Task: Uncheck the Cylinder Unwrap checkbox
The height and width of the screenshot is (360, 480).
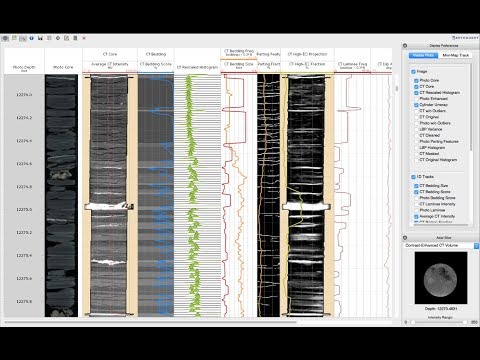Action: (x=416, y=105)
